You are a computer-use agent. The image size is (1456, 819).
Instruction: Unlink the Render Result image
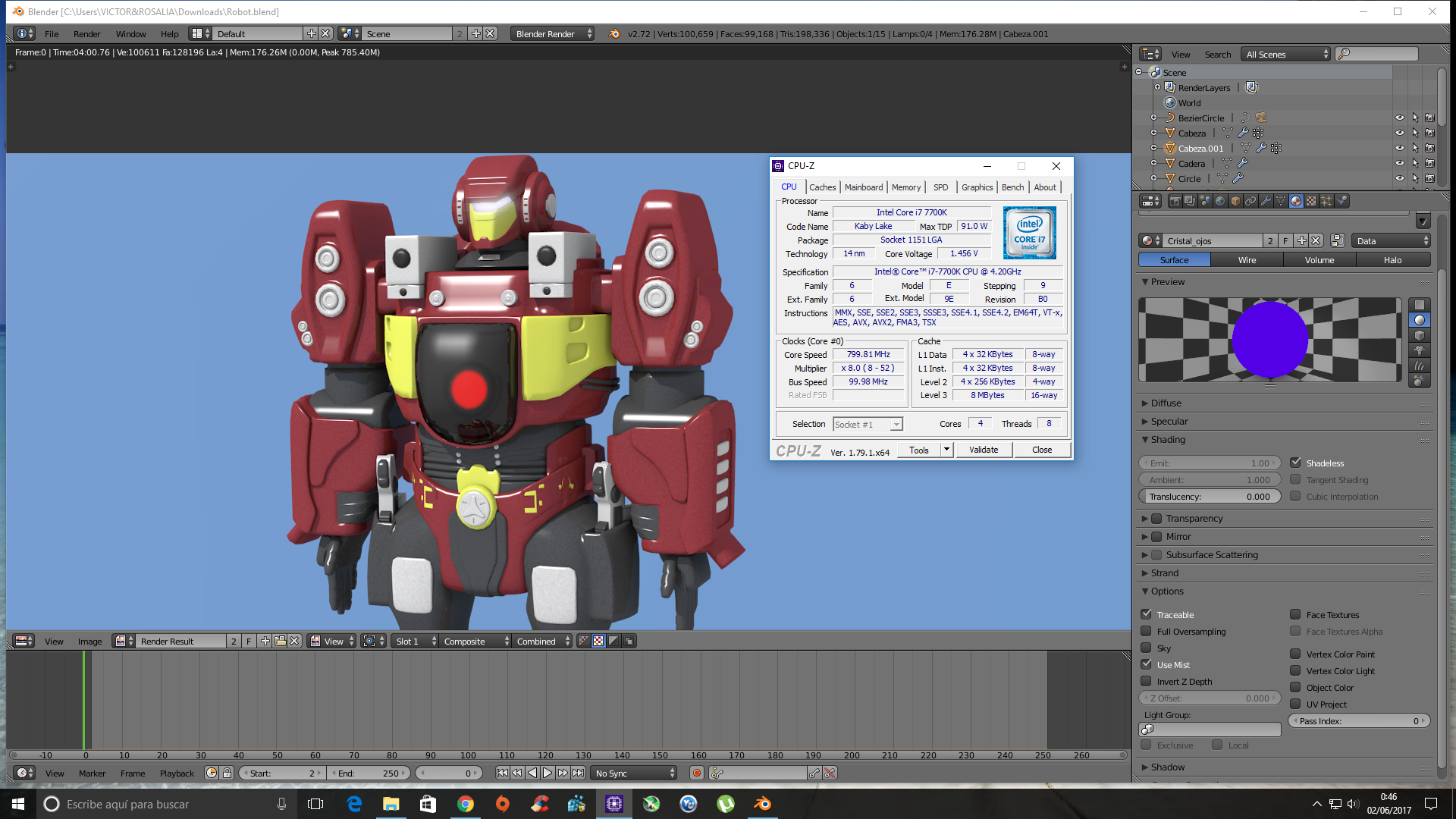point(295,642)
